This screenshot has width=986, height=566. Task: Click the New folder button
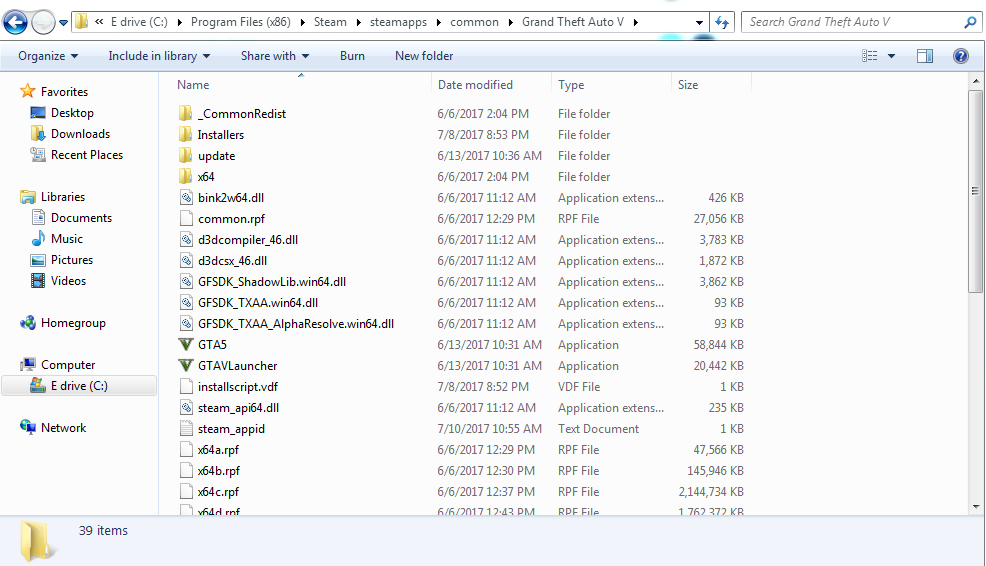click(424, 56)
